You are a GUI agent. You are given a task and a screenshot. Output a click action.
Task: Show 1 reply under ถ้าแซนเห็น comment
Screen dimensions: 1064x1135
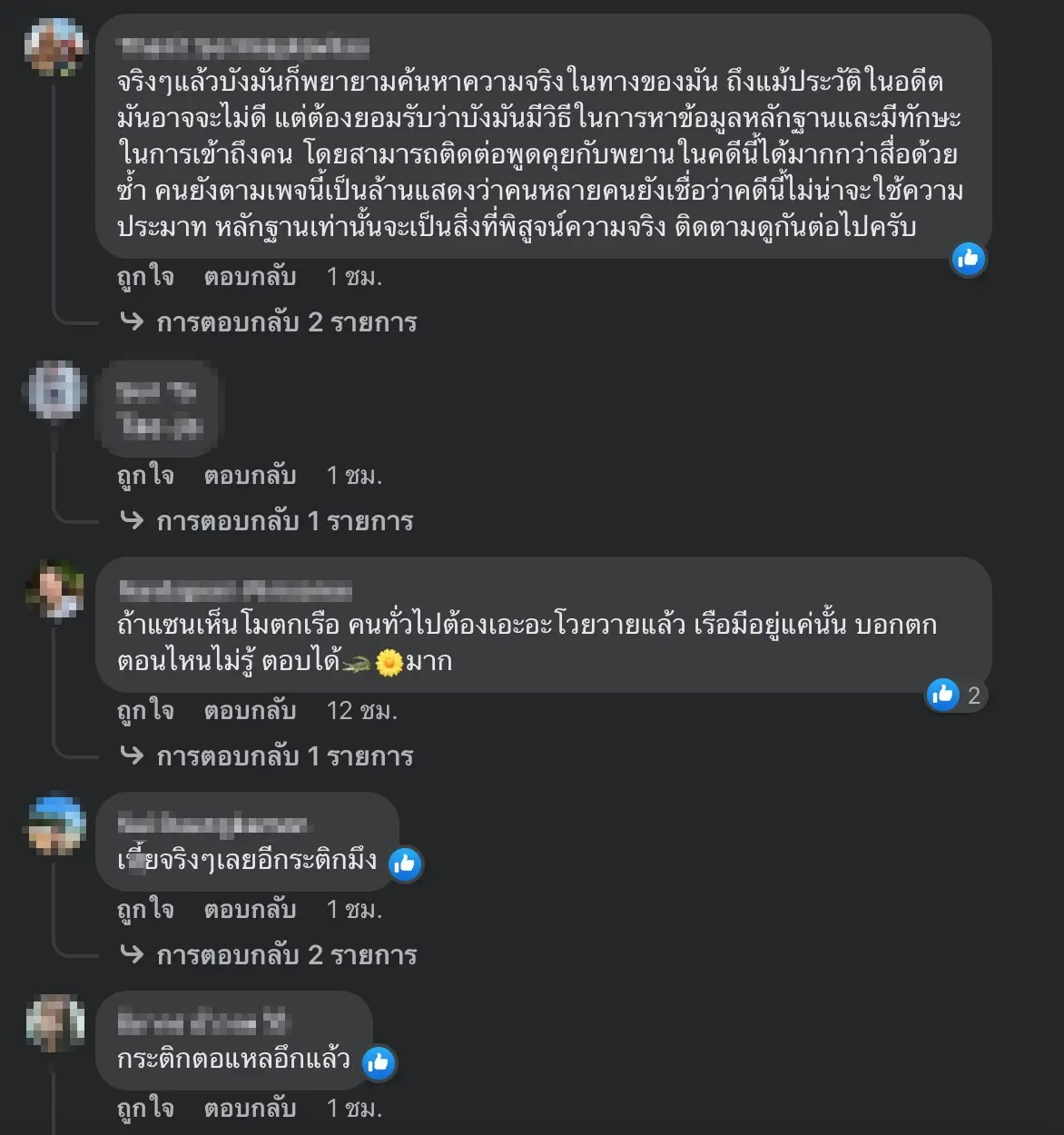(x=284, y=756)
